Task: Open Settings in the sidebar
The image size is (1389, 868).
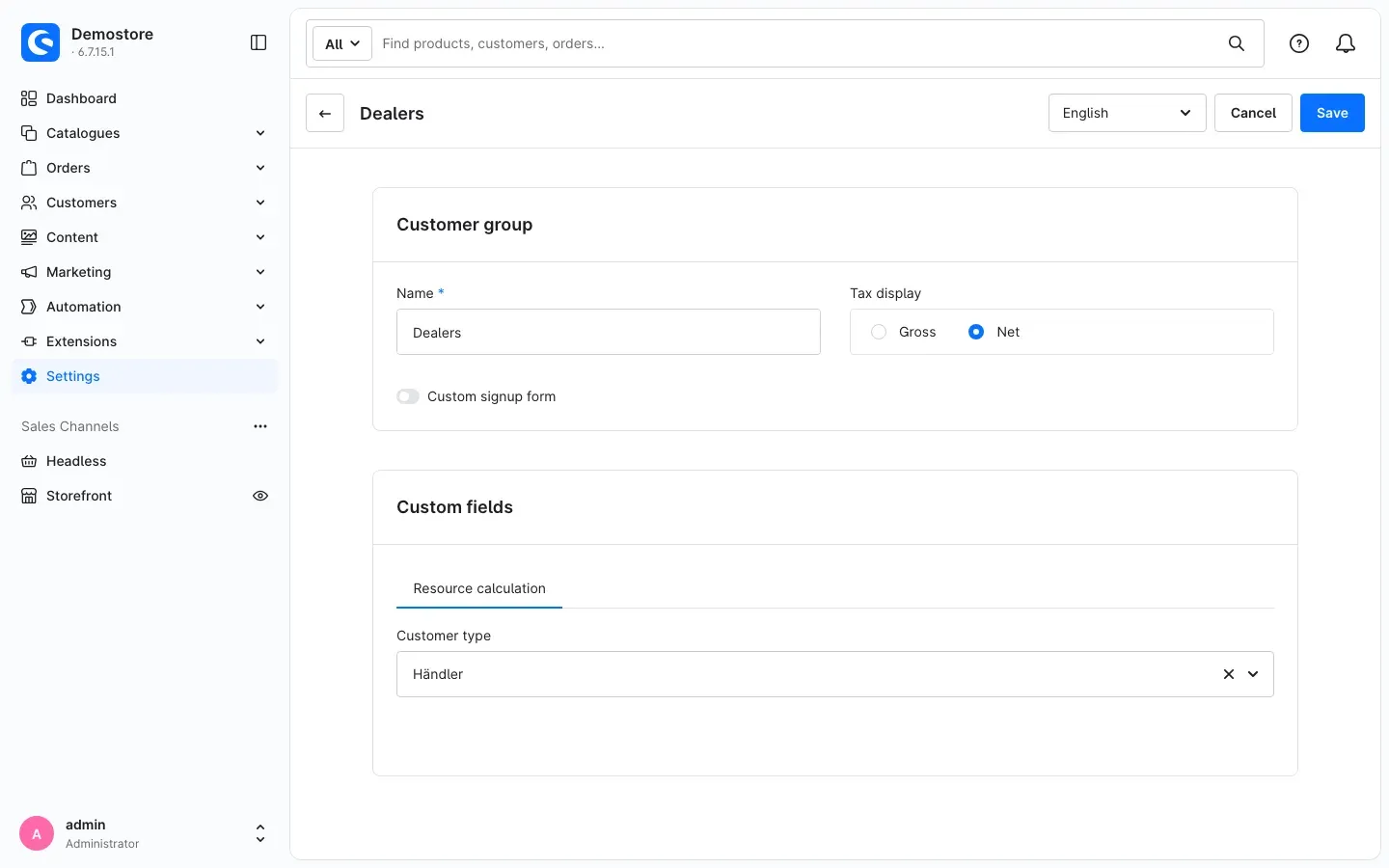Action: 145,376
